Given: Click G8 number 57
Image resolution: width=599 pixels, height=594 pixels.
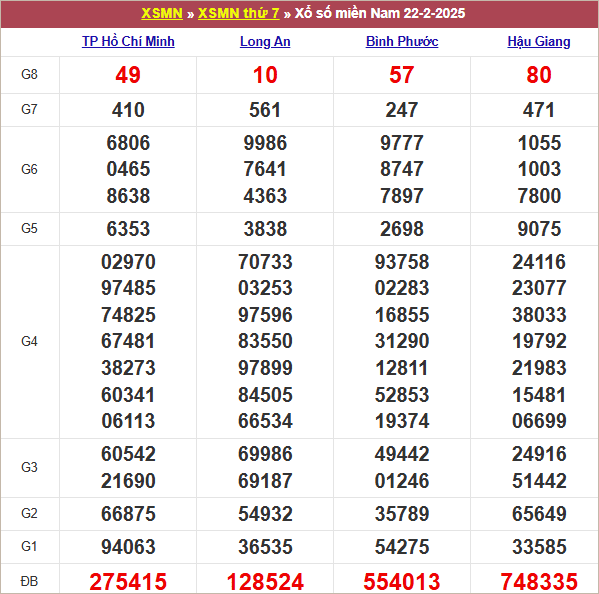Looking at the screenshot, I should pos(402,75).
